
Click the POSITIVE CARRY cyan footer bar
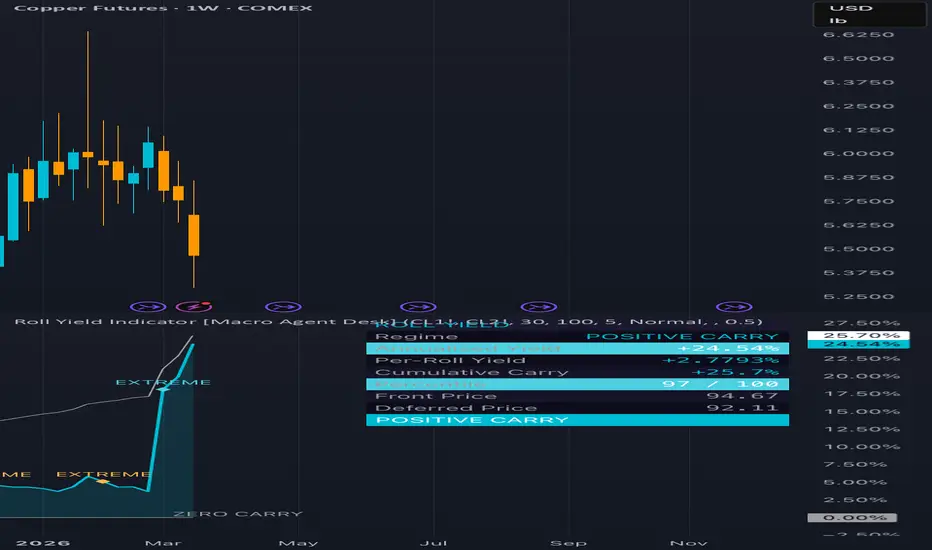pyautogui.click(x=578, y=420)
